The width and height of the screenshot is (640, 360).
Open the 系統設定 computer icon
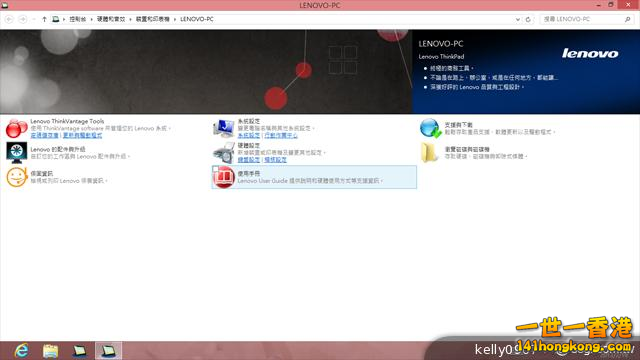pos(224,128)
